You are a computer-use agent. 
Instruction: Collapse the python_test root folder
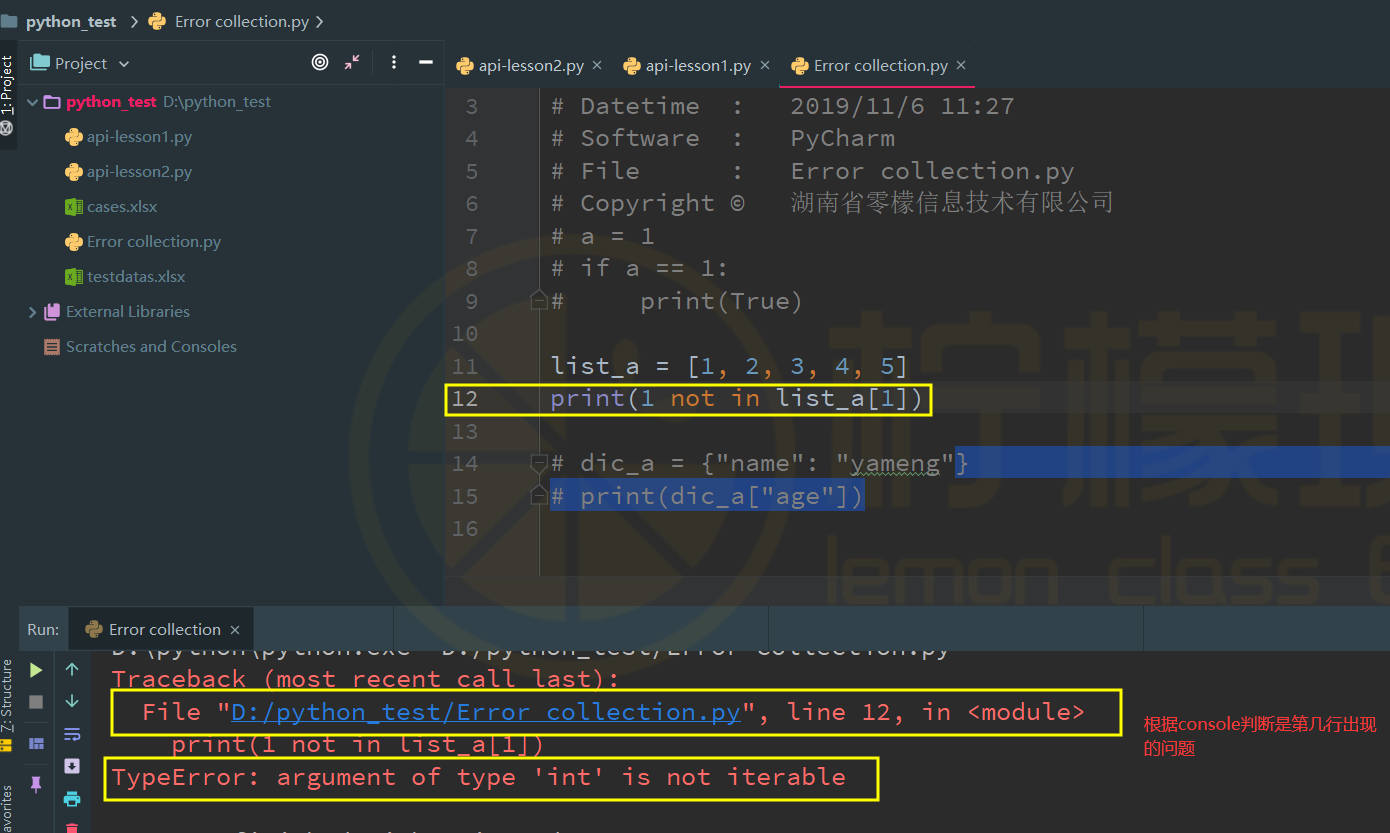pos(33,102)
